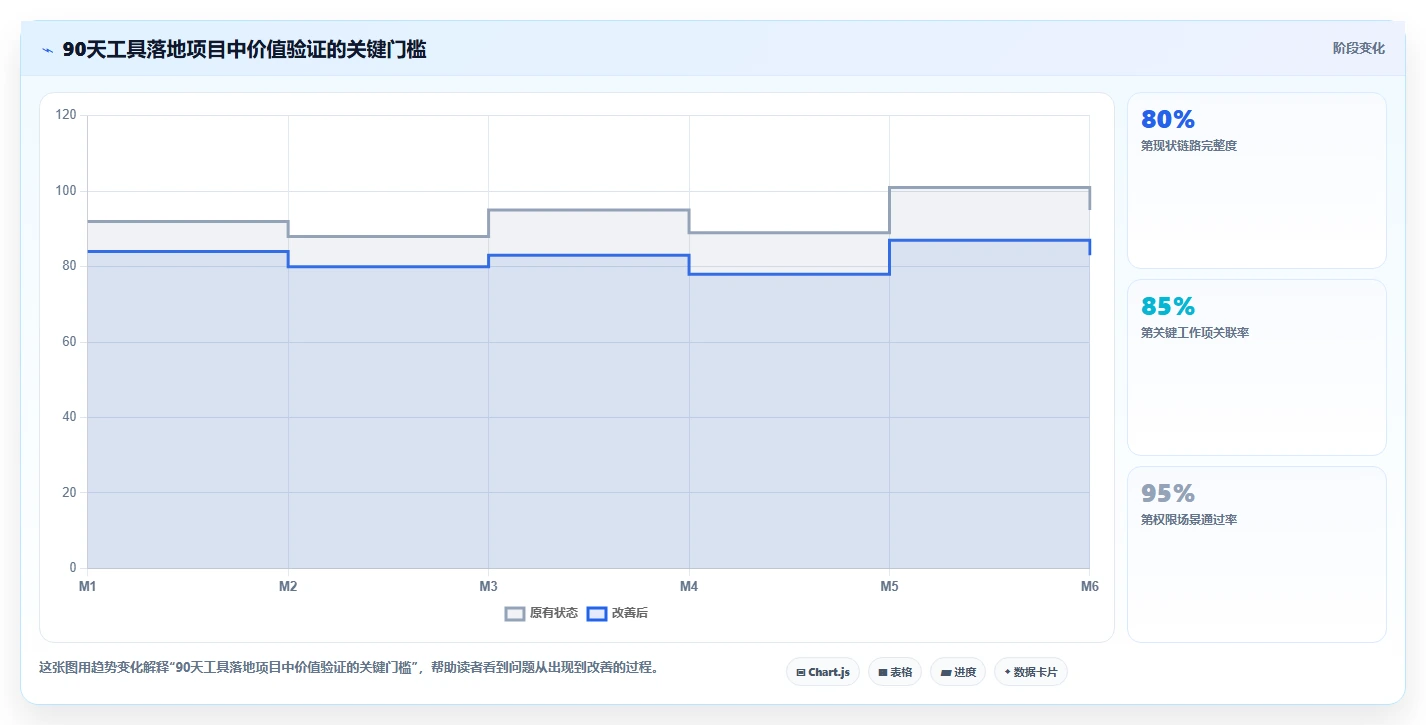The width and height of the screenshot is (1426, 725).
Task: Click the Chart.js tag
Action: coord(823,672)
